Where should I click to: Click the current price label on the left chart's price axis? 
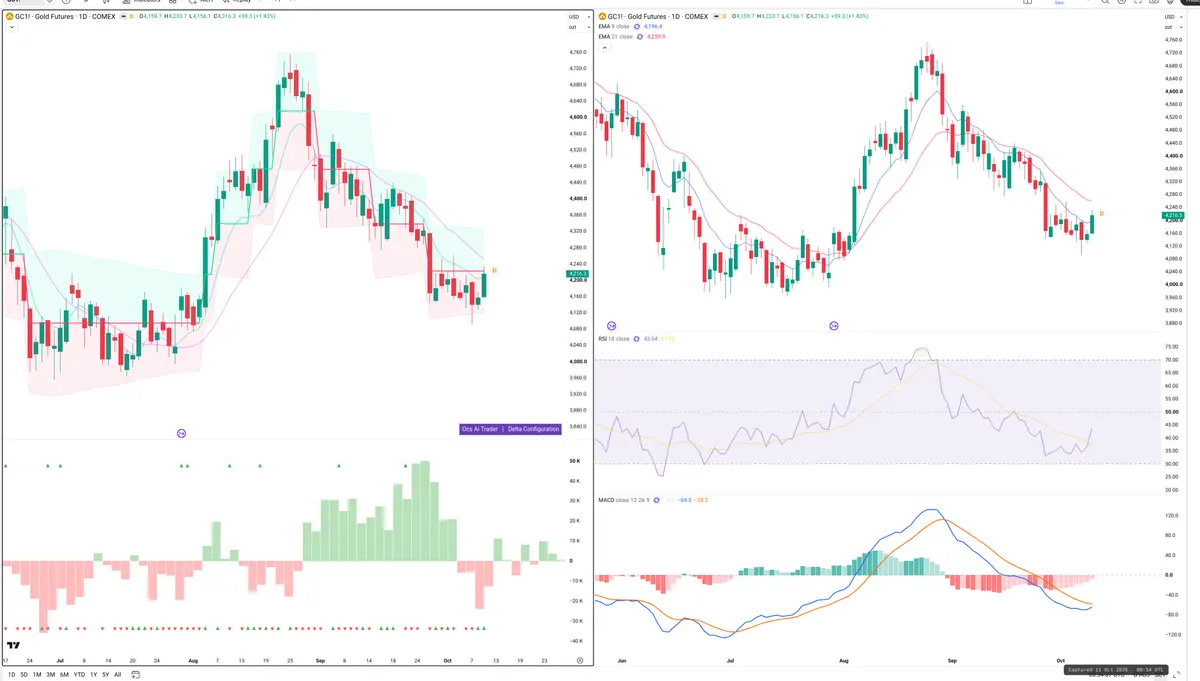click(577, 274)
